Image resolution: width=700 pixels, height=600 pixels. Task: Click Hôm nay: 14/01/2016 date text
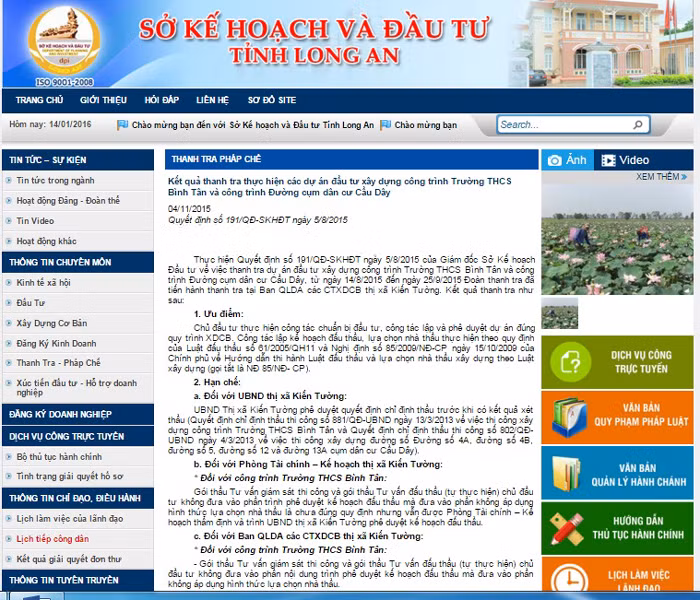coord(50,124)
